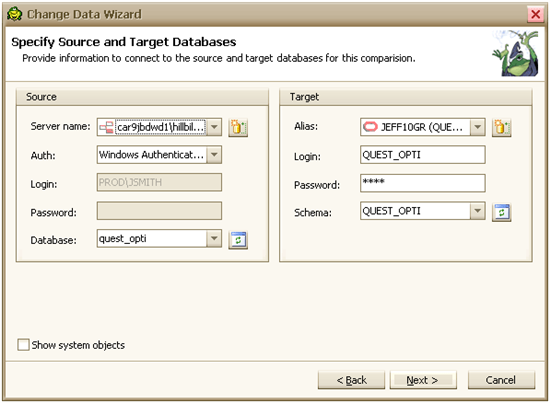Open the Alias dropdown arrow

477,127
